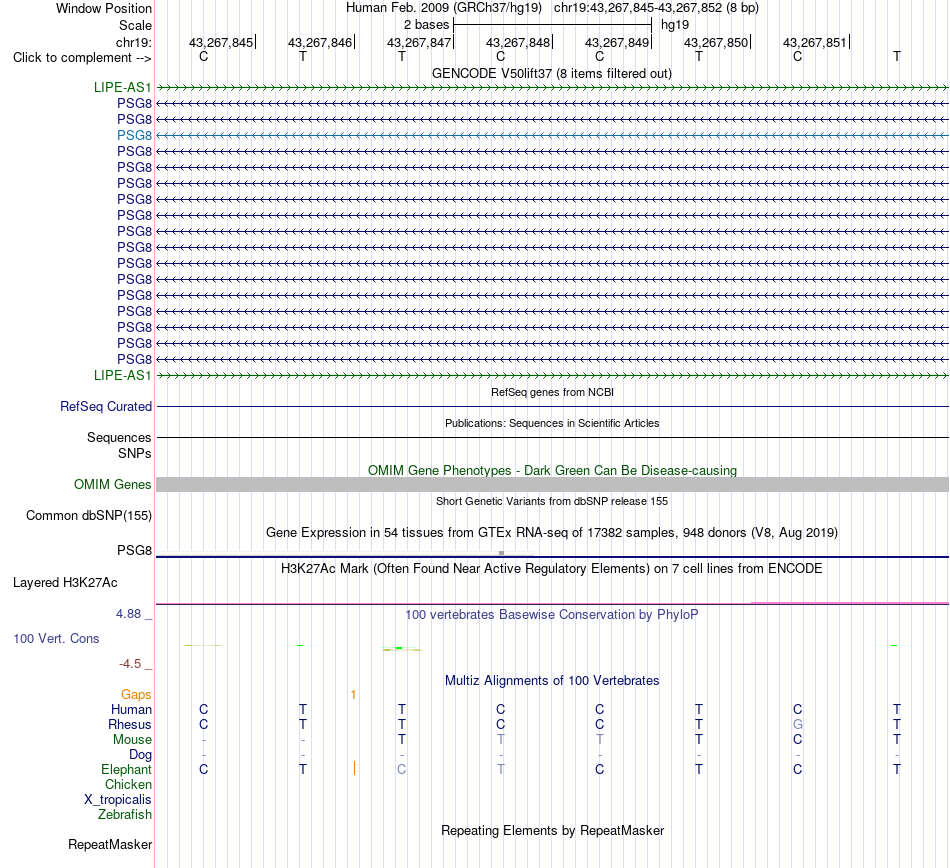Screen dimensions: 950x868
Task: Click the OMIM Genes side label
Action: pyautogui.click(x=113, y=485)
